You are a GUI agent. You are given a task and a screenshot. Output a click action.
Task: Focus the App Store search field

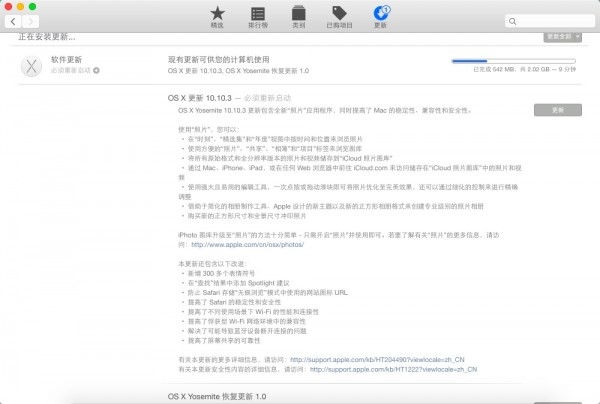point(550,21)
